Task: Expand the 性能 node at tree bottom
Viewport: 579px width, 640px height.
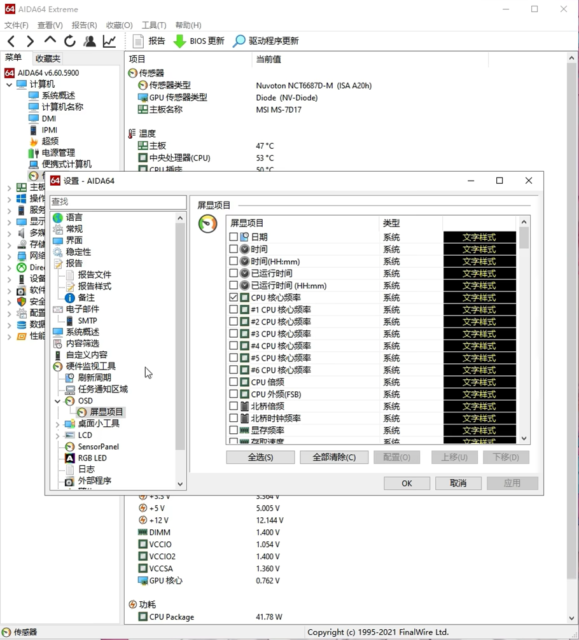Action: 9,337
